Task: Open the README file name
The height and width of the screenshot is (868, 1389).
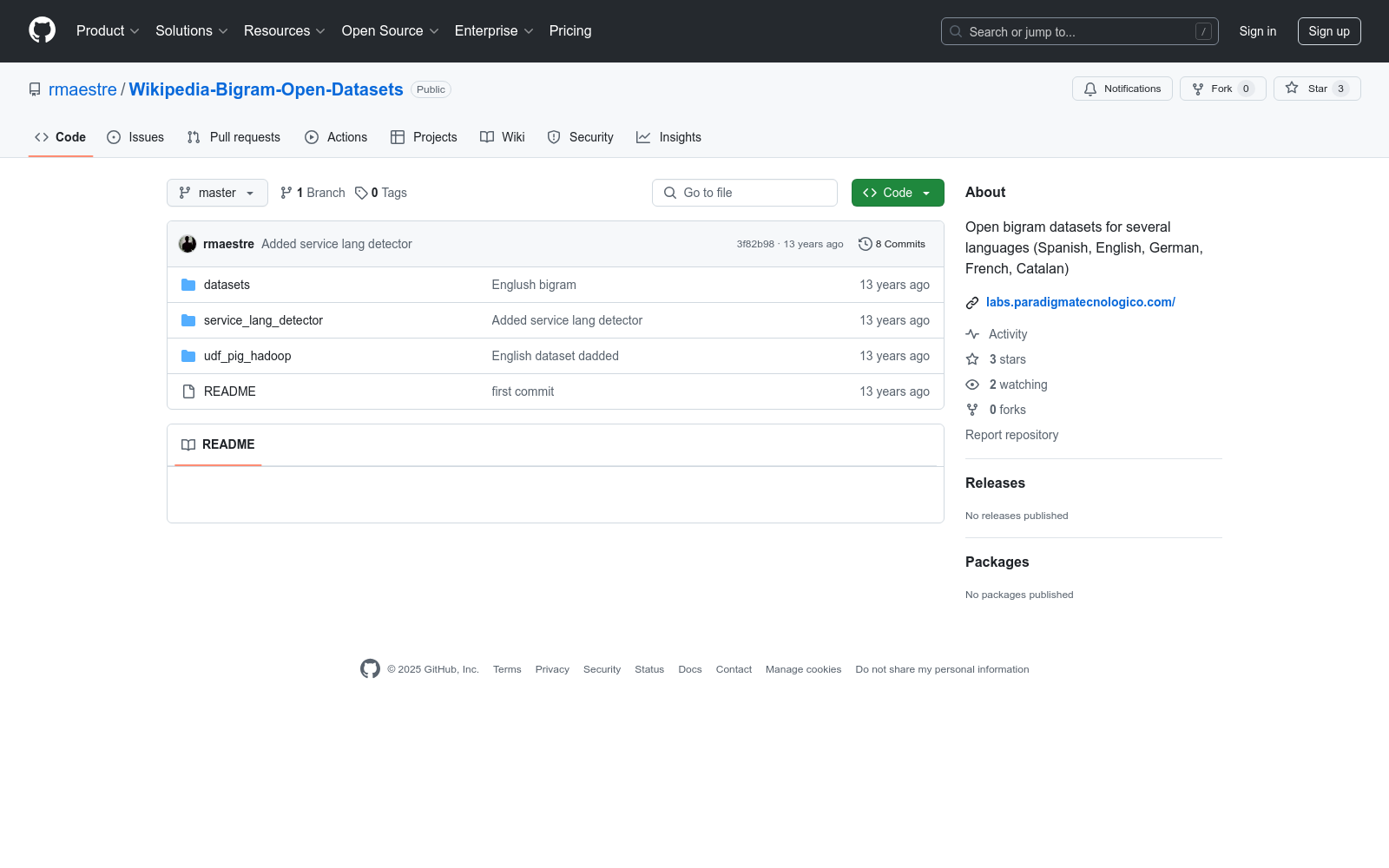Action: tap(230, 391)
